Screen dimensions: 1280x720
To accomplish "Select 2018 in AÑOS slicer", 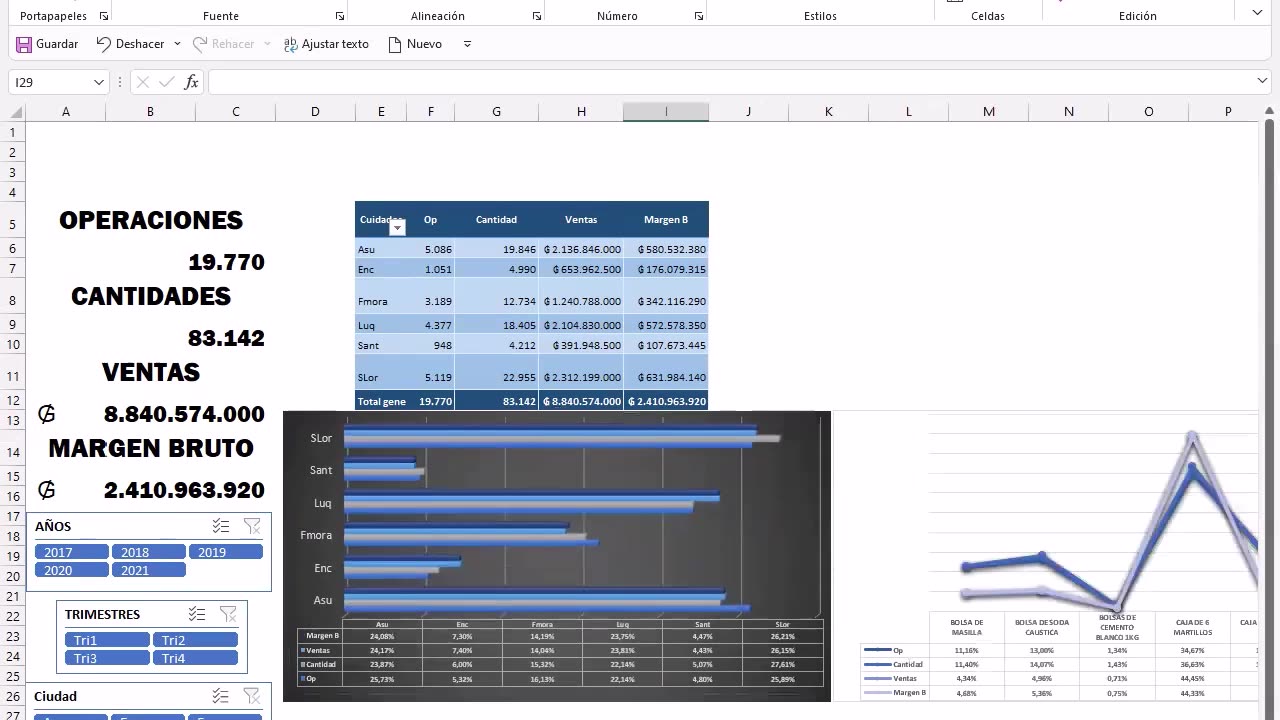I will 149,552.
